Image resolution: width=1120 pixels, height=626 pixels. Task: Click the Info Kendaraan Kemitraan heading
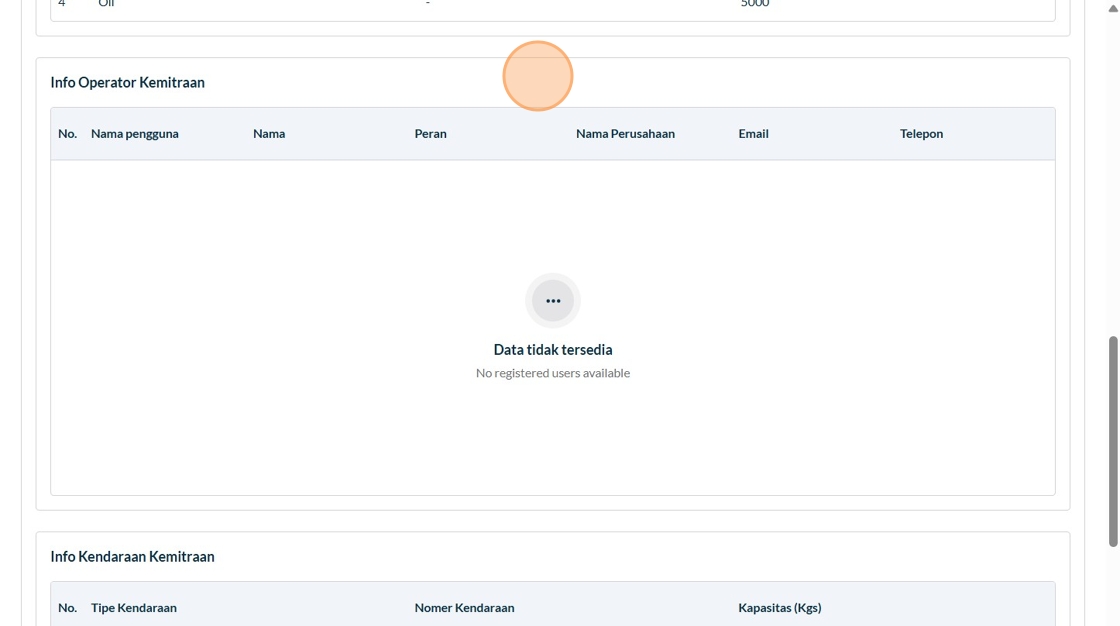point(132,557)
